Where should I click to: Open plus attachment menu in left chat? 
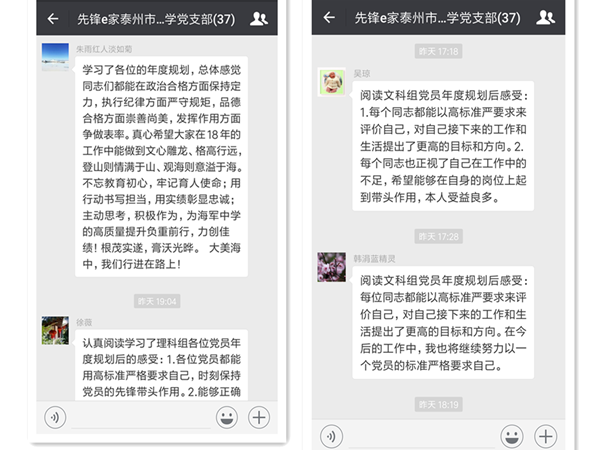pyautogui.click(x=259, y=417)
